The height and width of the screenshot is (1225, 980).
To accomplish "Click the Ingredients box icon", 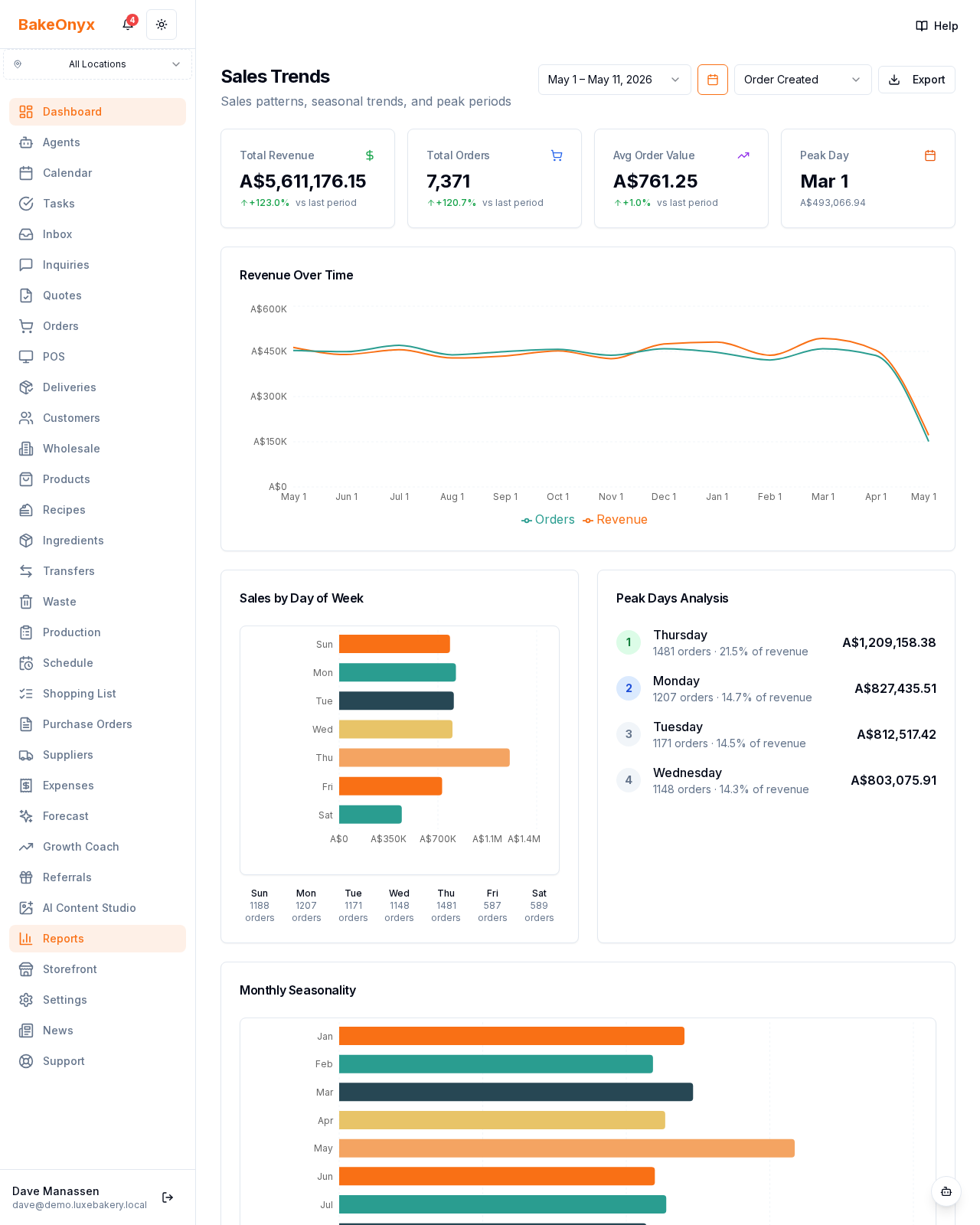I will click(26, 541).
